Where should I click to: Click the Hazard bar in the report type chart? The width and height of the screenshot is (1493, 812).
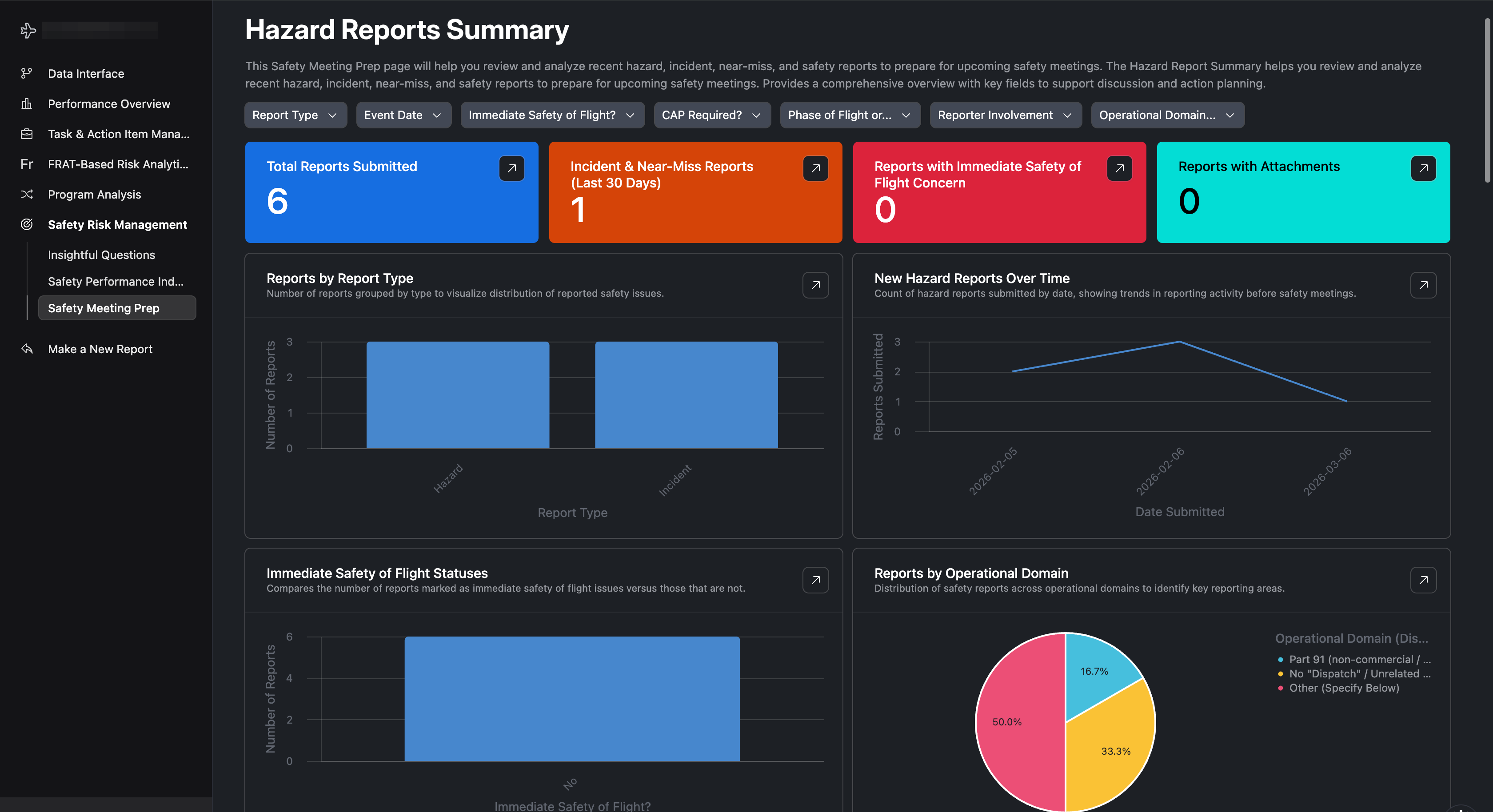pos(457,395)
